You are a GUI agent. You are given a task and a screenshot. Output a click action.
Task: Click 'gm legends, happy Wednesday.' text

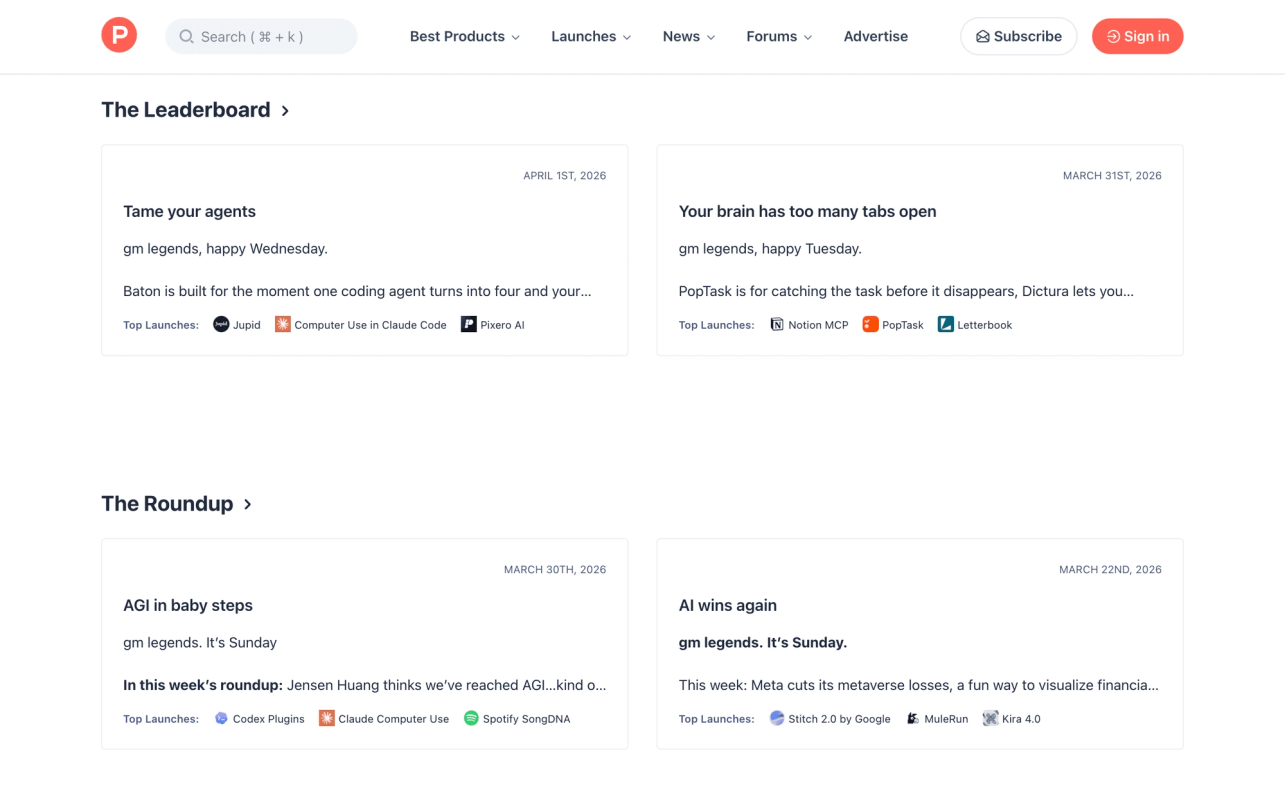(x=225, y=248)
